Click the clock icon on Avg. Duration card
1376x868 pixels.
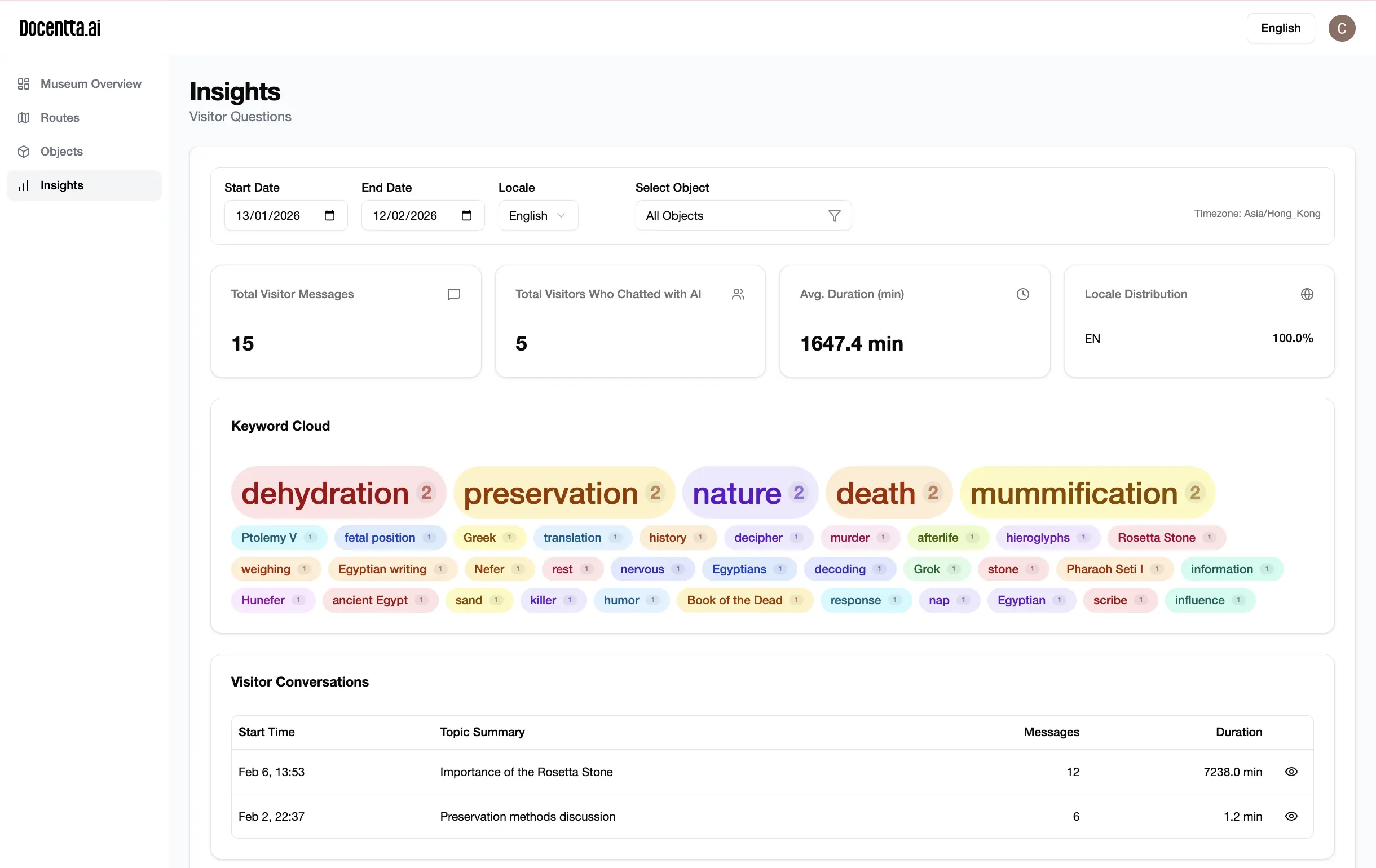(x=1022, y=294)
